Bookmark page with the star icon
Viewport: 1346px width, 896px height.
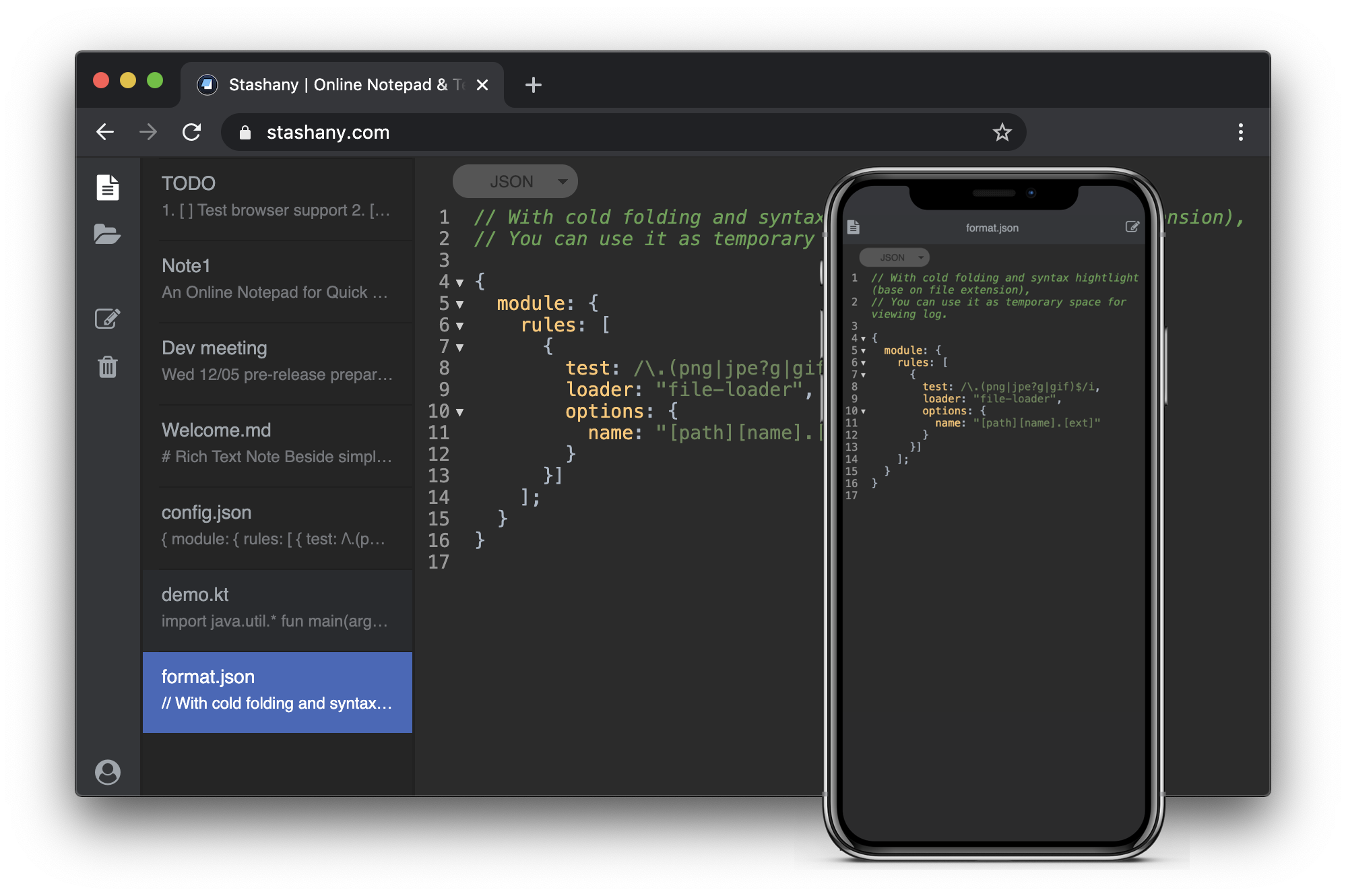pyautogui.click(x=1002, y=132)
